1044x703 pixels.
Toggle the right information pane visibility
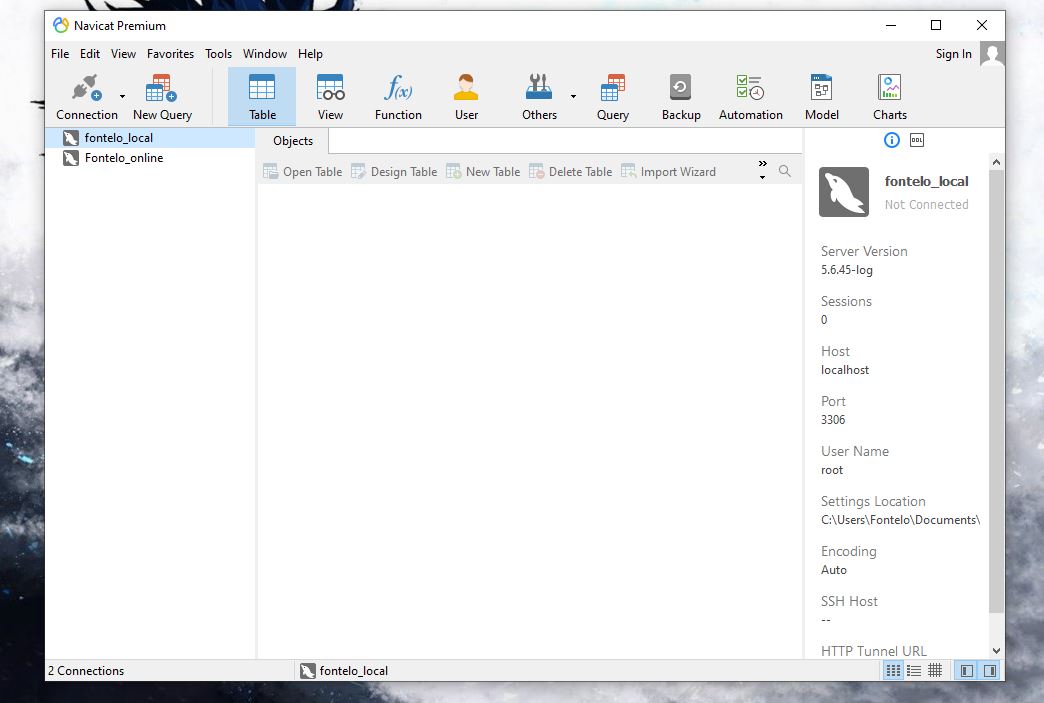click(x=990, y=671)
